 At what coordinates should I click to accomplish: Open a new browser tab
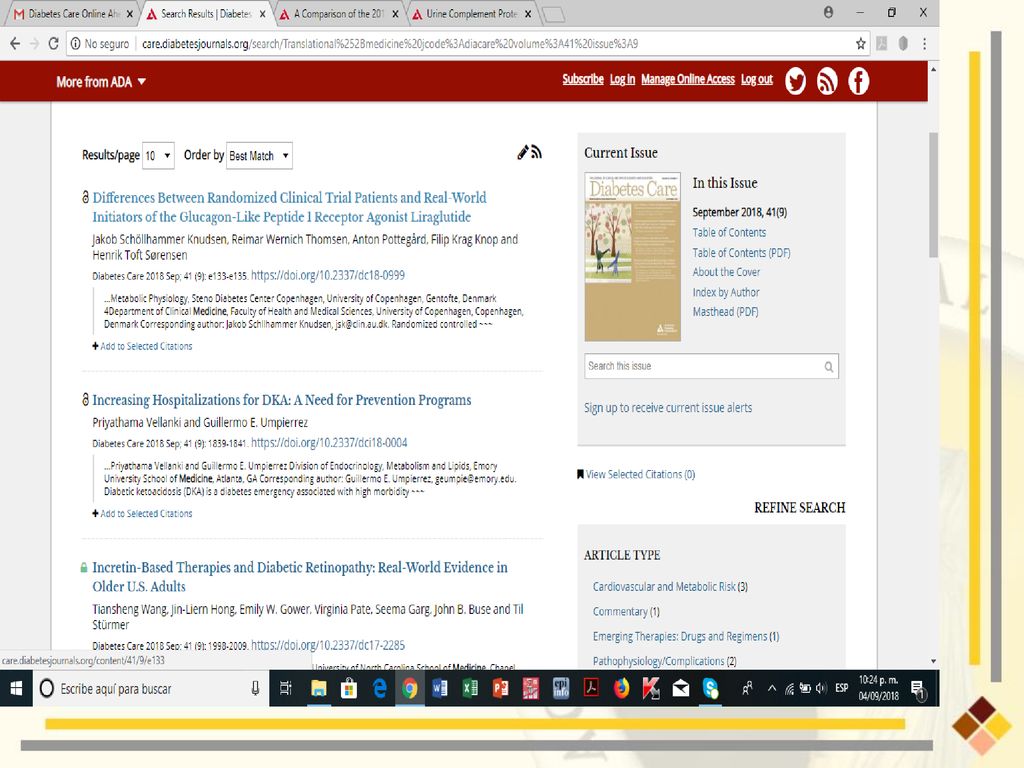[553, 14]
